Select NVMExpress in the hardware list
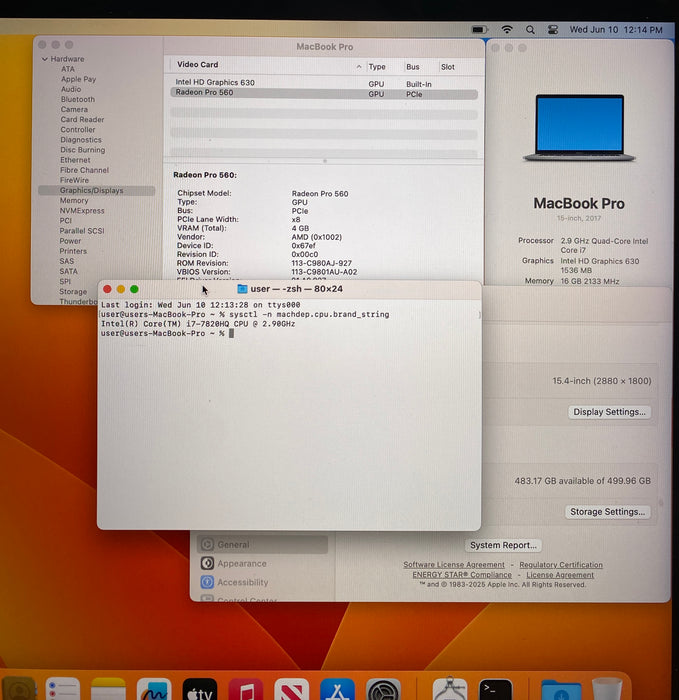 [82, 211]
